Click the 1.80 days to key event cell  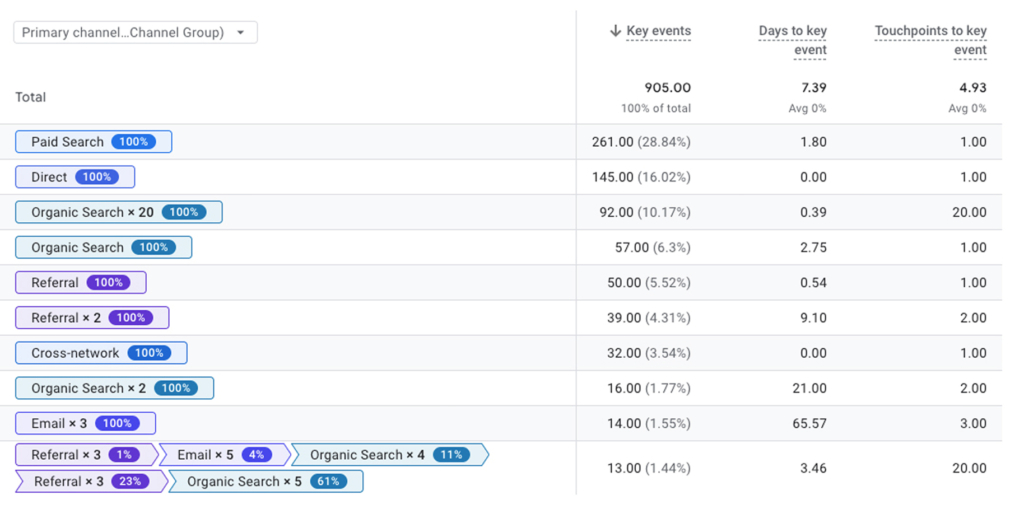[814, 142]
